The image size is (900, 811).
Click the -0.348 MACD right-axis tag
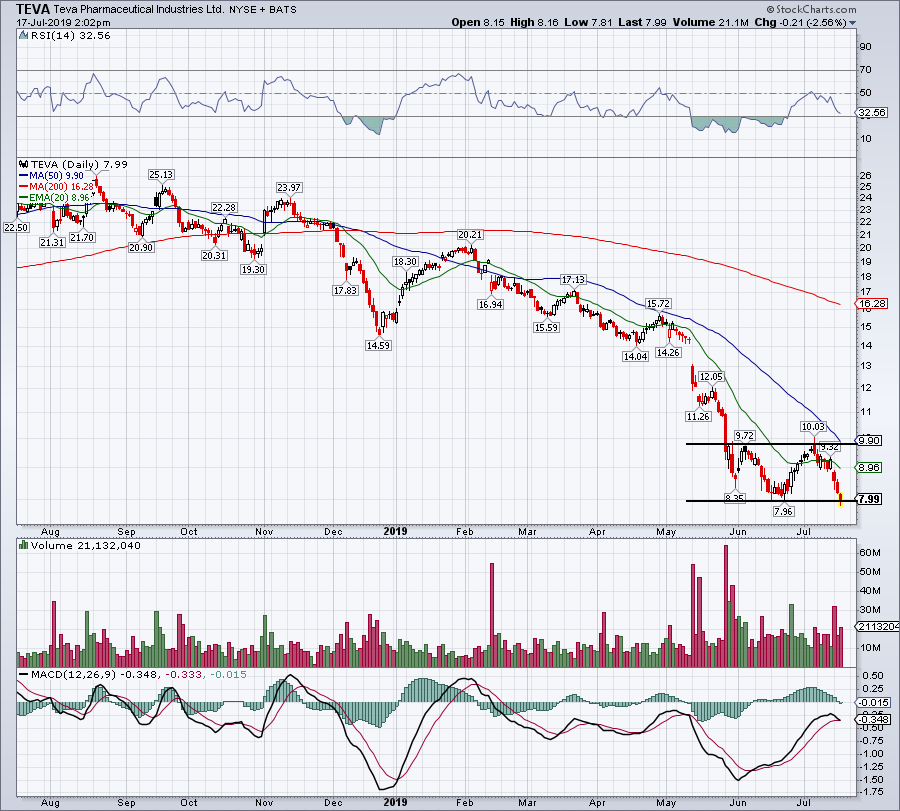(872, 719)
